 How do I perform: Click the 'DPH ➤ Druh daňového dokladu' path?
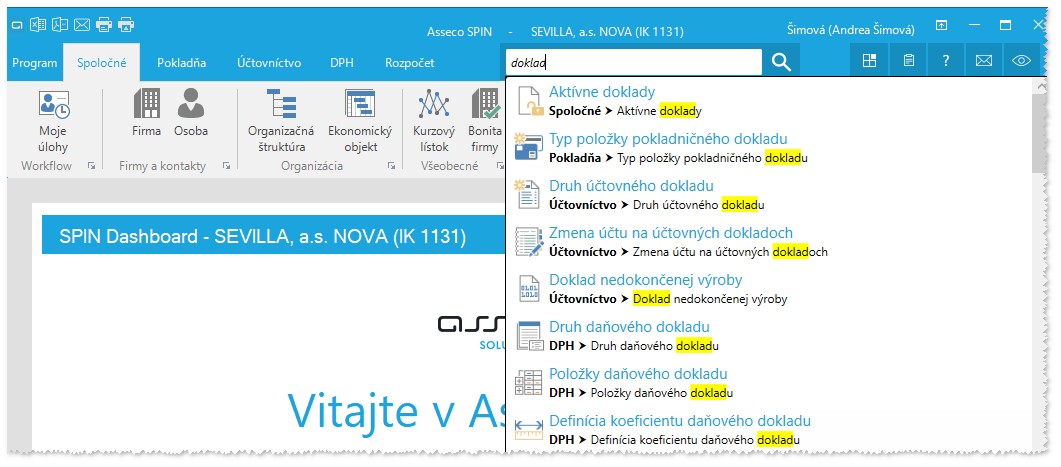634,346
